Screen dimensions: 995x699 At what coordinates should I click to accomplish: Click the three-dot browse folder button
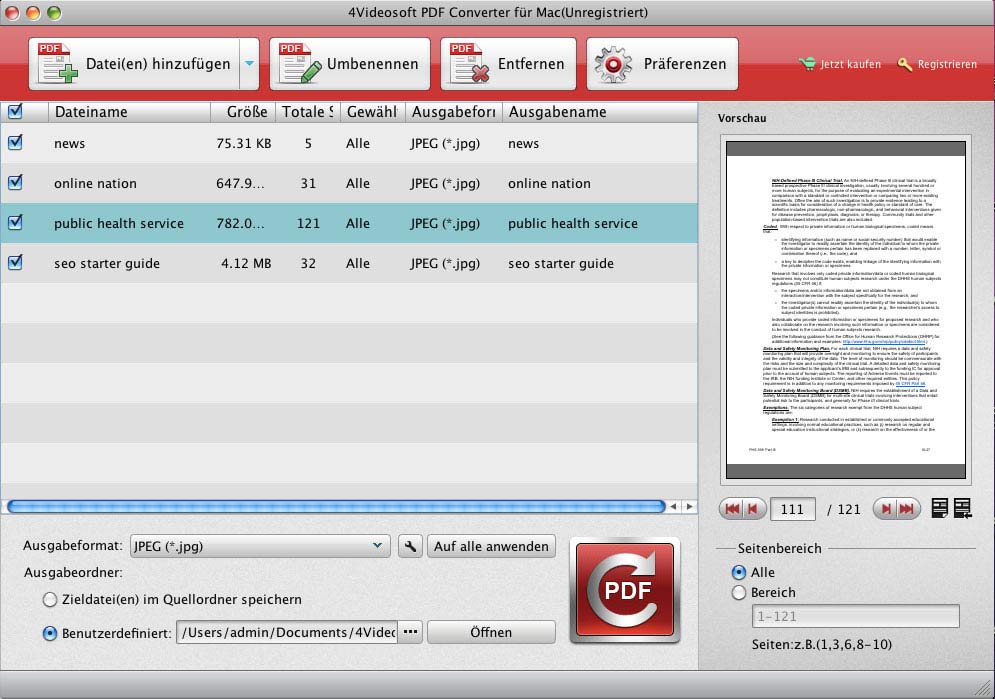[410, 632]
